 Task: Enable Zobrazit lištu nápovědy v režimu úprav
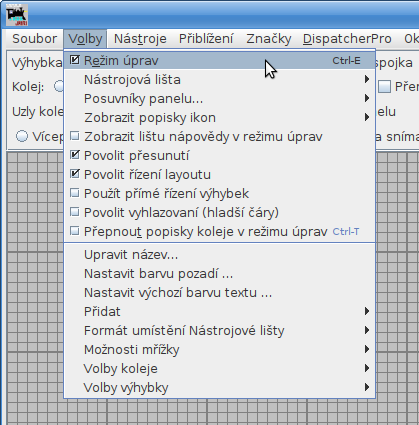(219, 137)
